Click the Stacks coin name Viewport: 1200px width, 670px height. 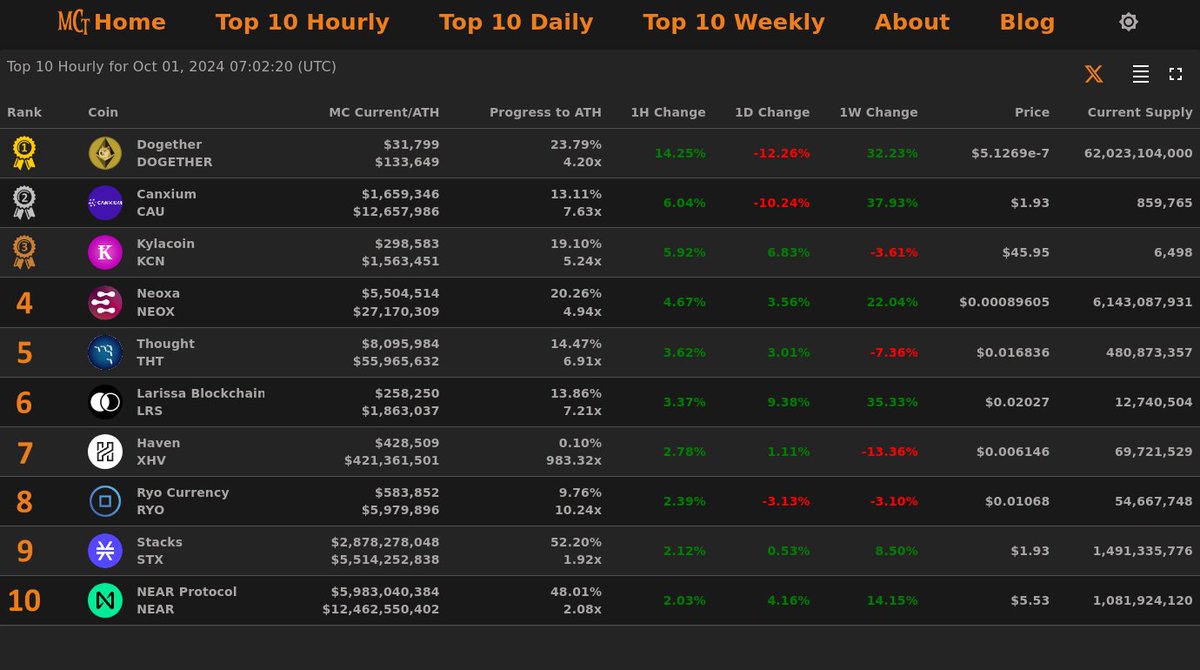coord(160,542)
